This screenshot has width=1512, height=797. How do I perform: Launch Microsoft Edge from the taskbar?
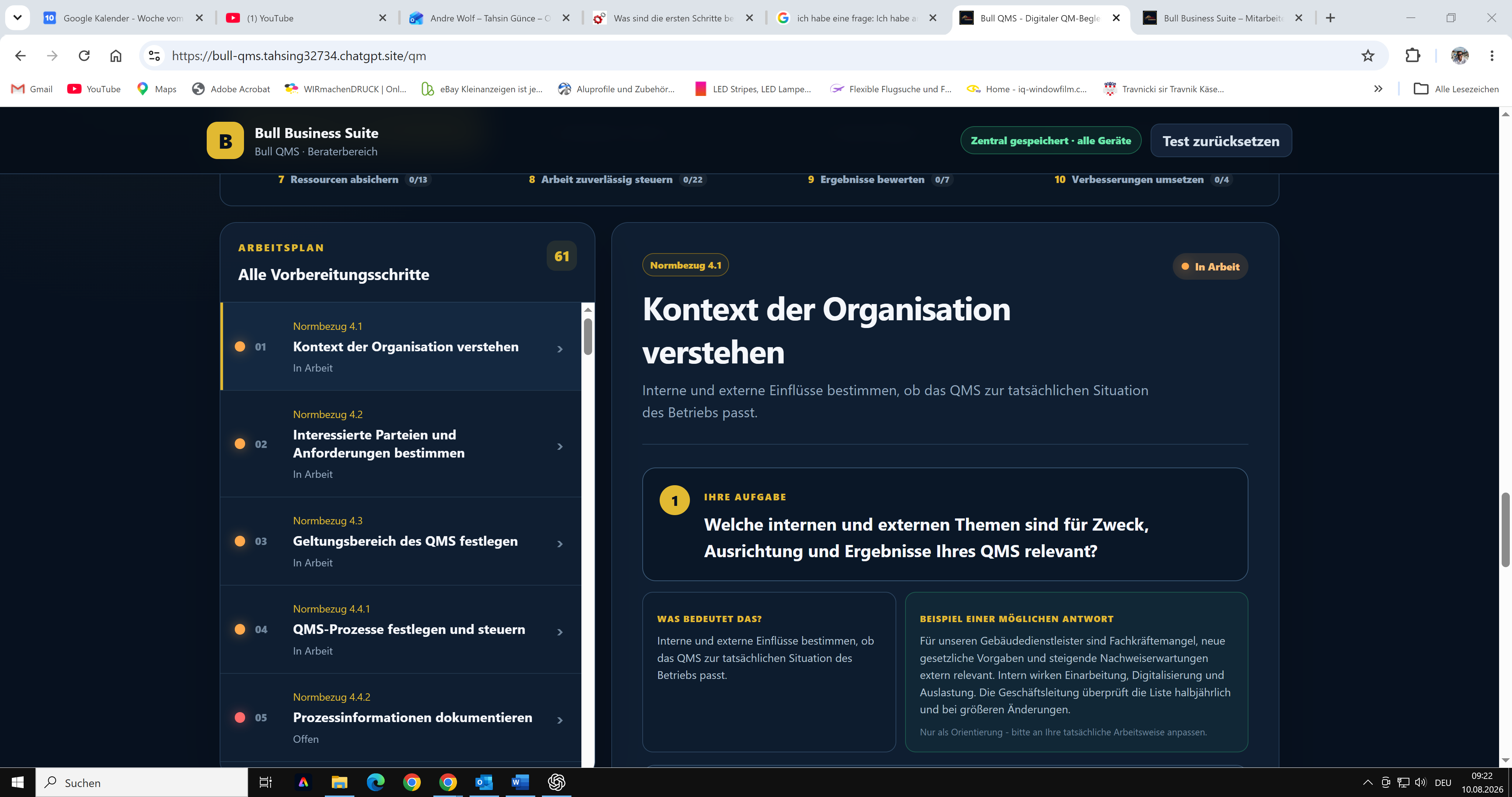[376, 782]
